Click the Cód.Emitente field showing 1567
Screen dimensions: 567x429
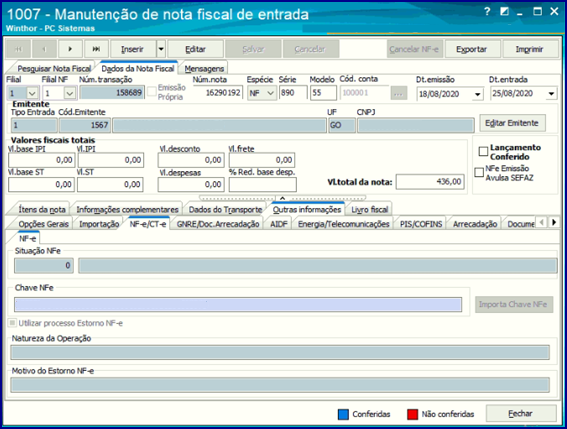point(85,125)
